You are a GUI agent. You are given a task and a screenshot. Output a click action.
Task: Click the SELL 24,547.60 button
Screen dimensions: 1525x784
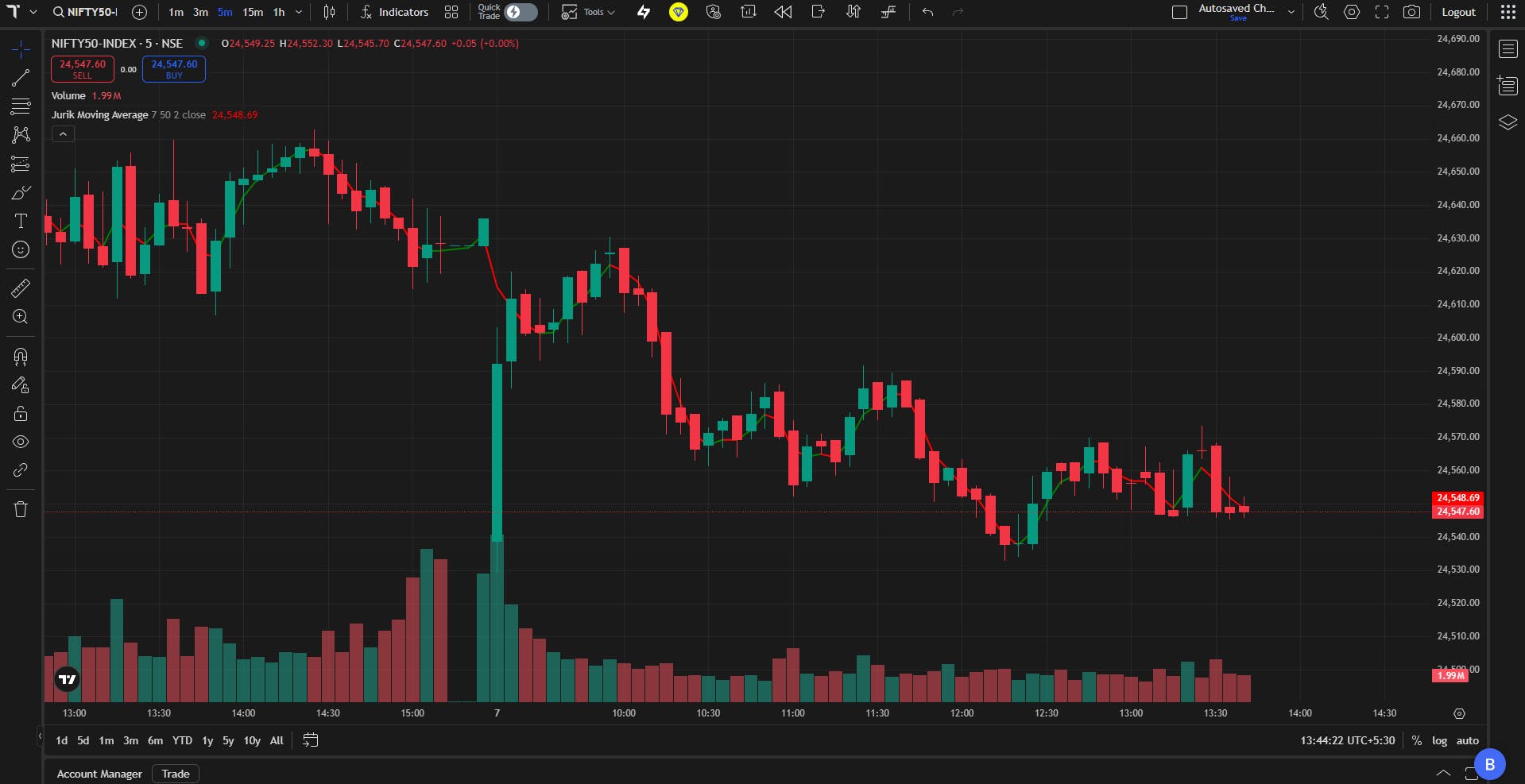(83, 69)
